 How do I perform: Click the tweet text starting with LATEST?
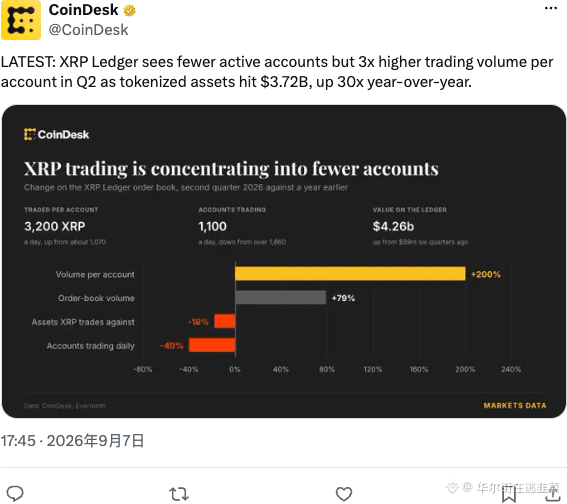point(277,72)
